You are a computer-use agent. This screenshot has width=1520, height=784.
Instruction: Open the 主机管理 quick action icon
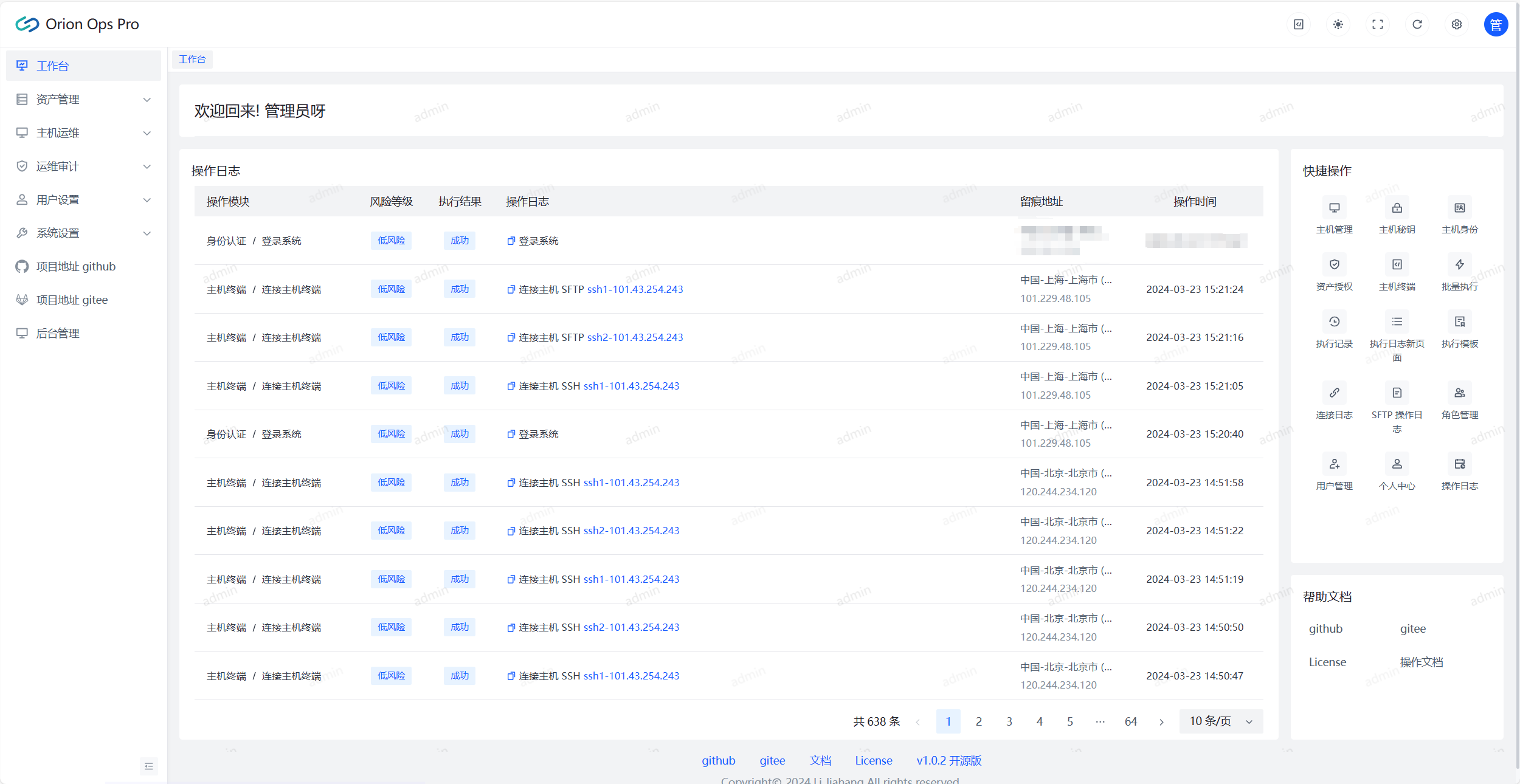click(x=1334, y=208)
